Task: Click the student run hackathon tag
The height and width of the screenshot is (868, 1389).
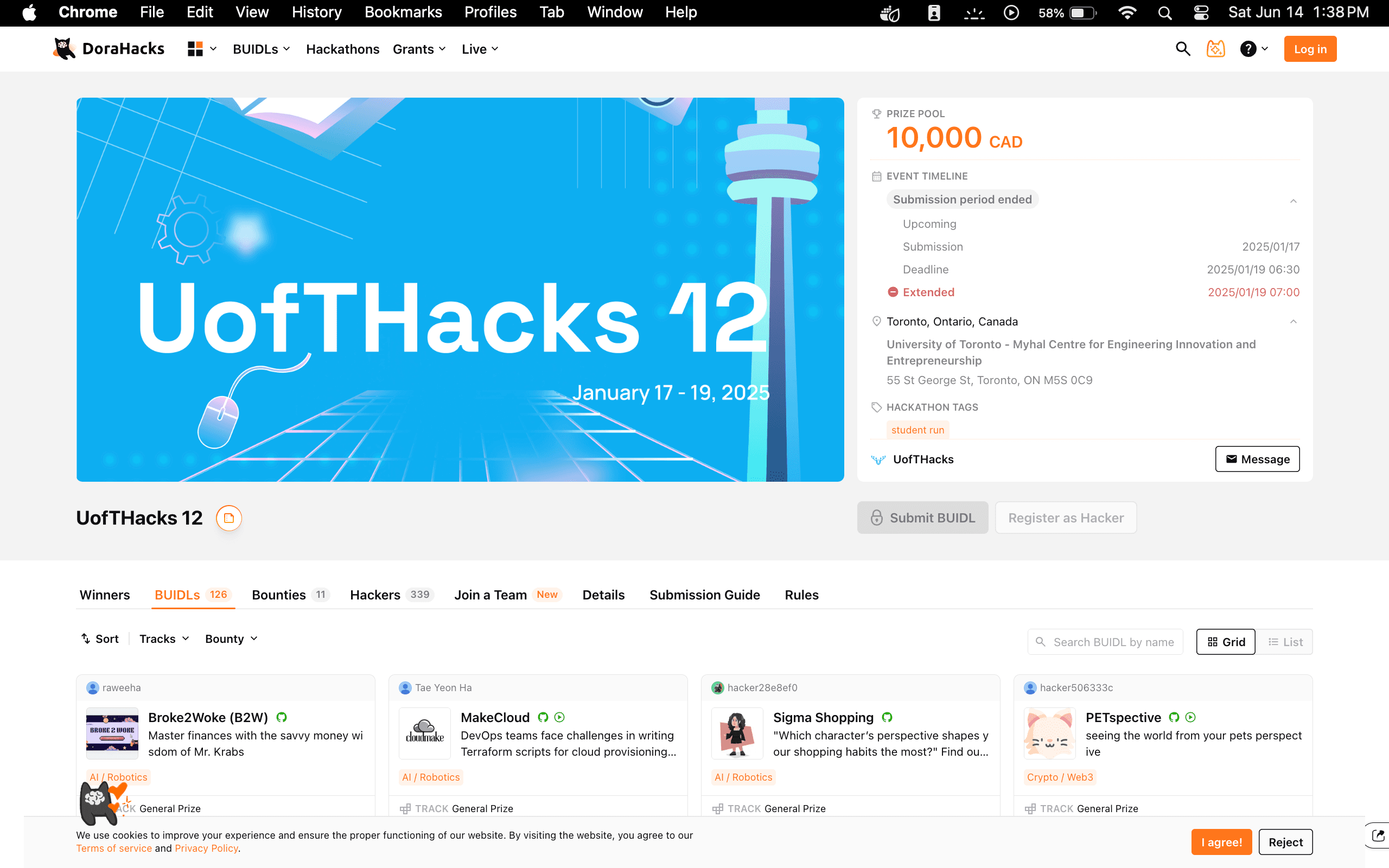Action: (917, 430)
